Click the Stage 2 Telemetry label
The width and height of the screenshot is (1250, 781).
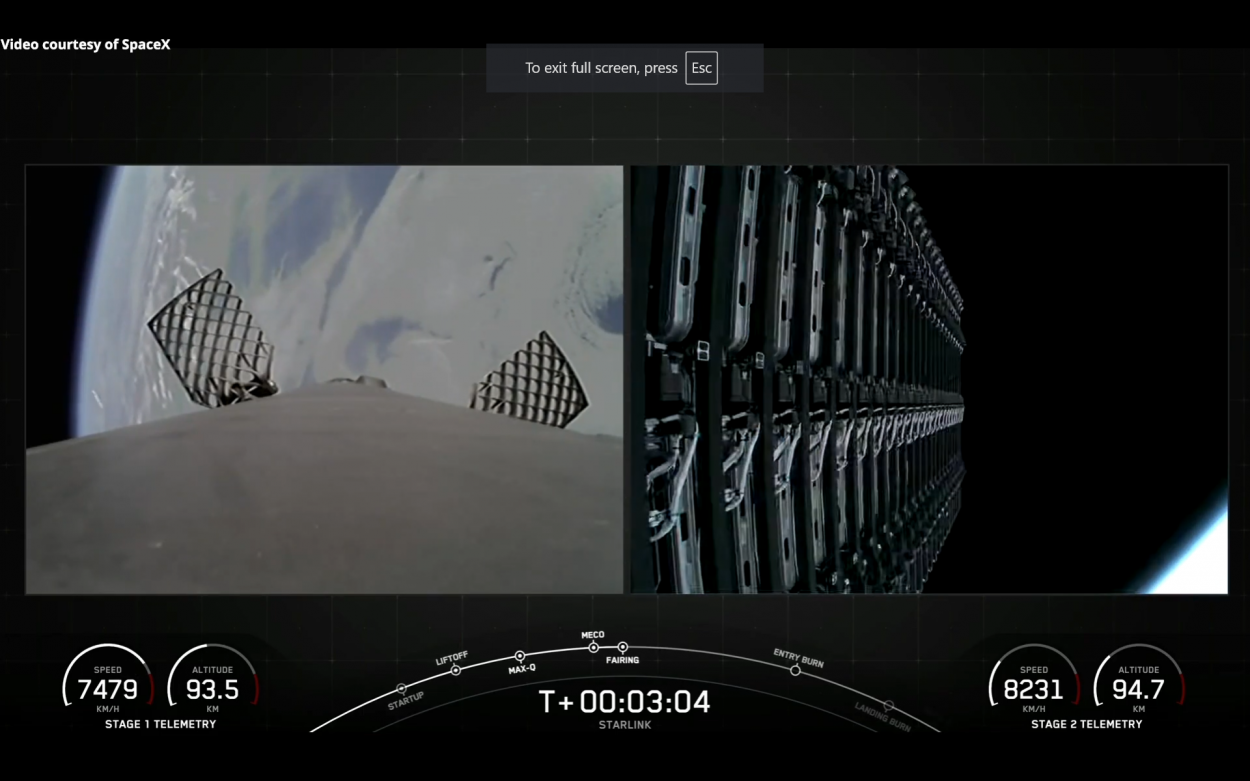[1086, 724]
